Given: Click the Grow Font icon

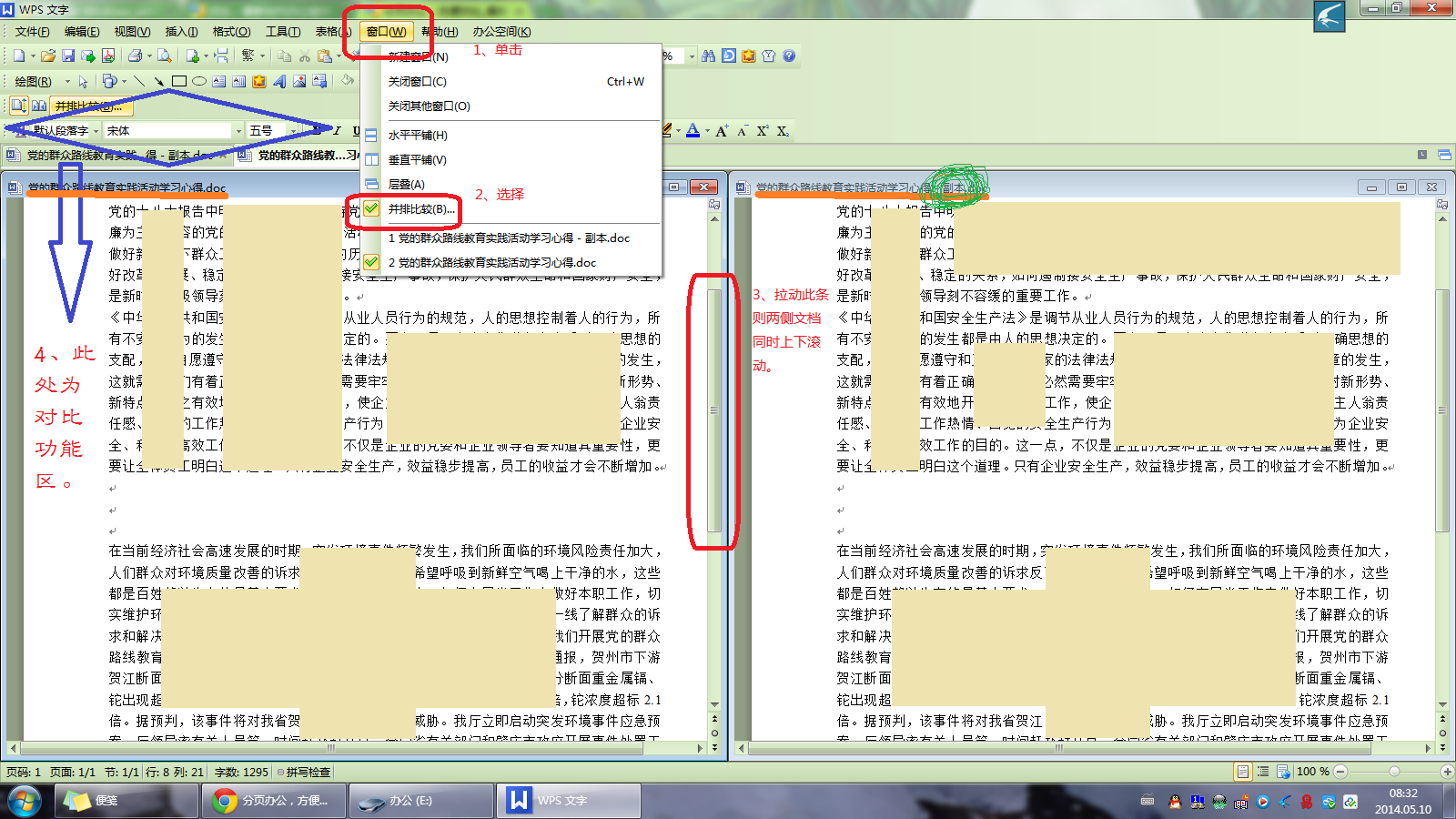Looking at the screenshot, I should 721,131.
